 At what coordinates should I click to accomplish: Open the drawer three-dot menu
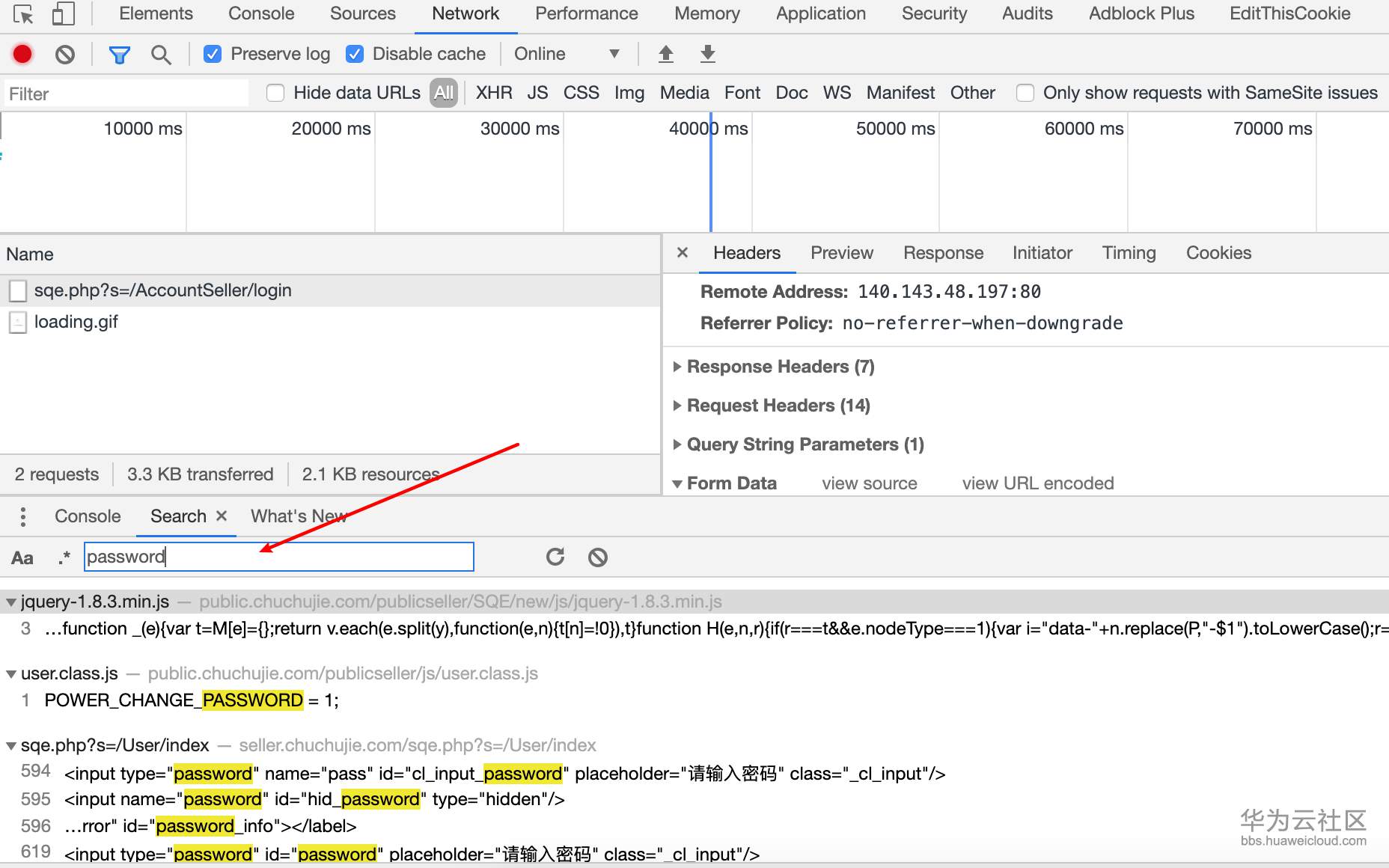(x=23, y=516)
